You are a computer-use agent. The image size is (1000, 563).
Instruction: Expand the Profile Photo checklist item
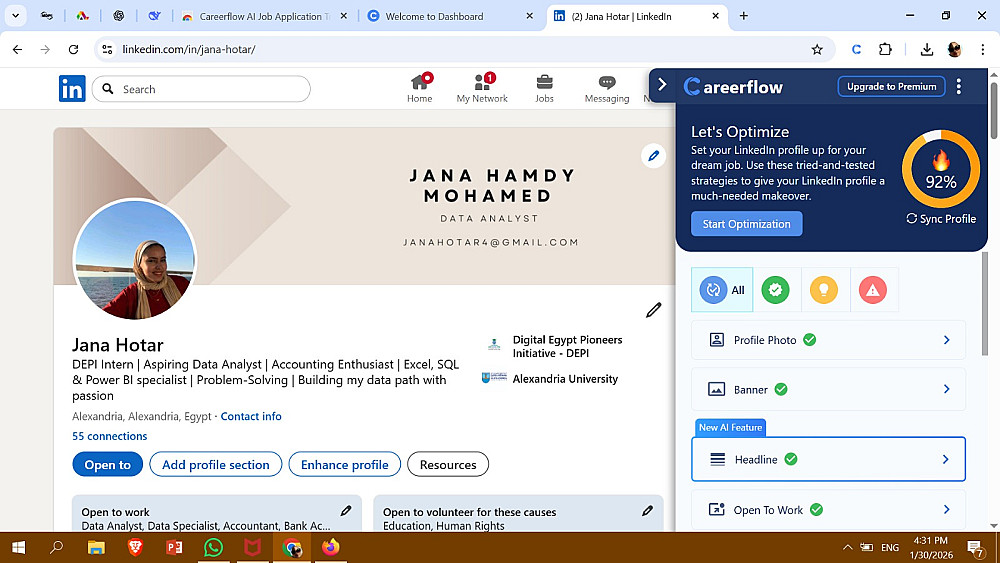click(828, 340)
